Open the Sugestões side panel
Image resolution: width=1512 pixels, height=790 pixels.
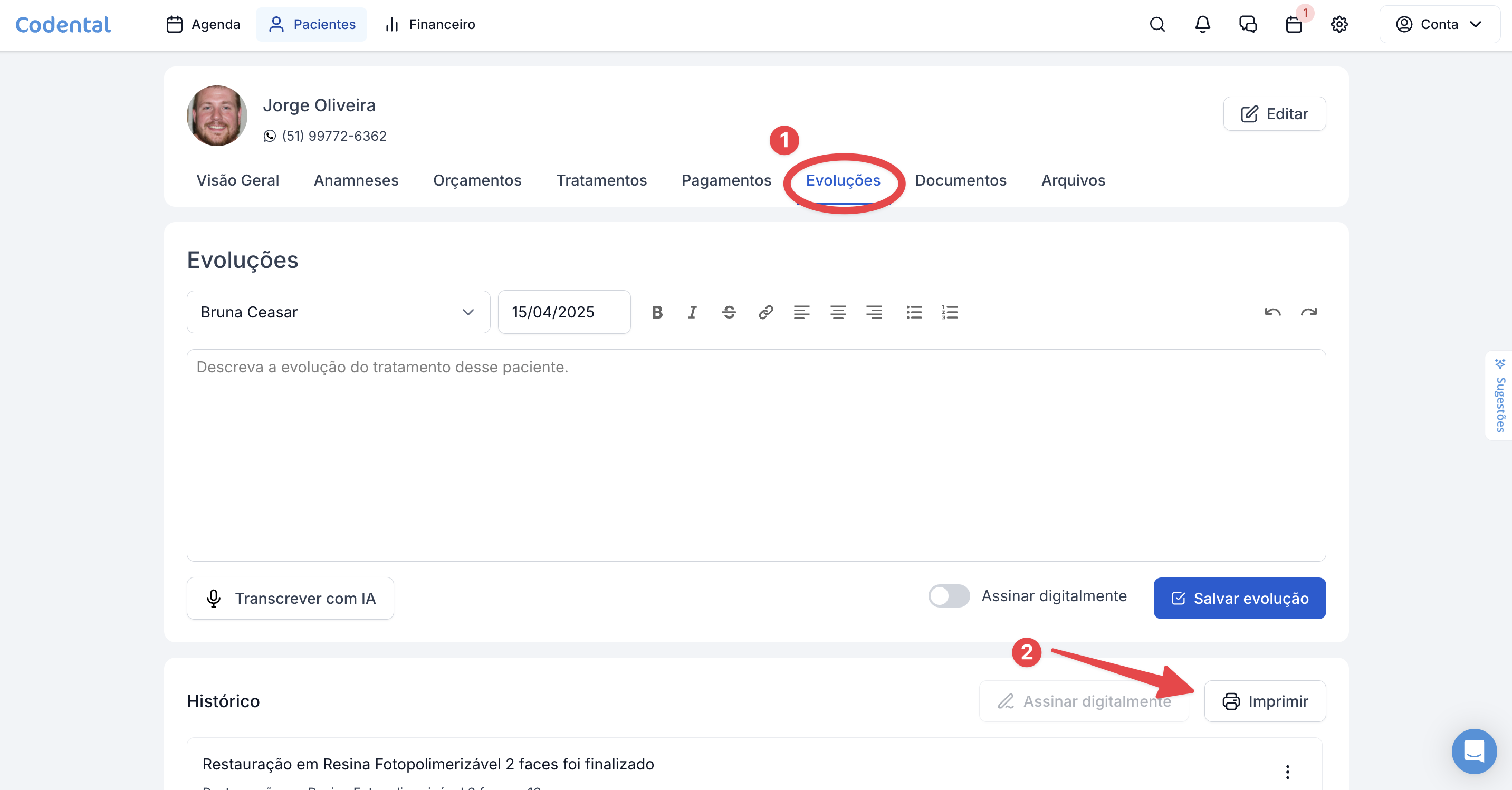(x=1500, y=396)
